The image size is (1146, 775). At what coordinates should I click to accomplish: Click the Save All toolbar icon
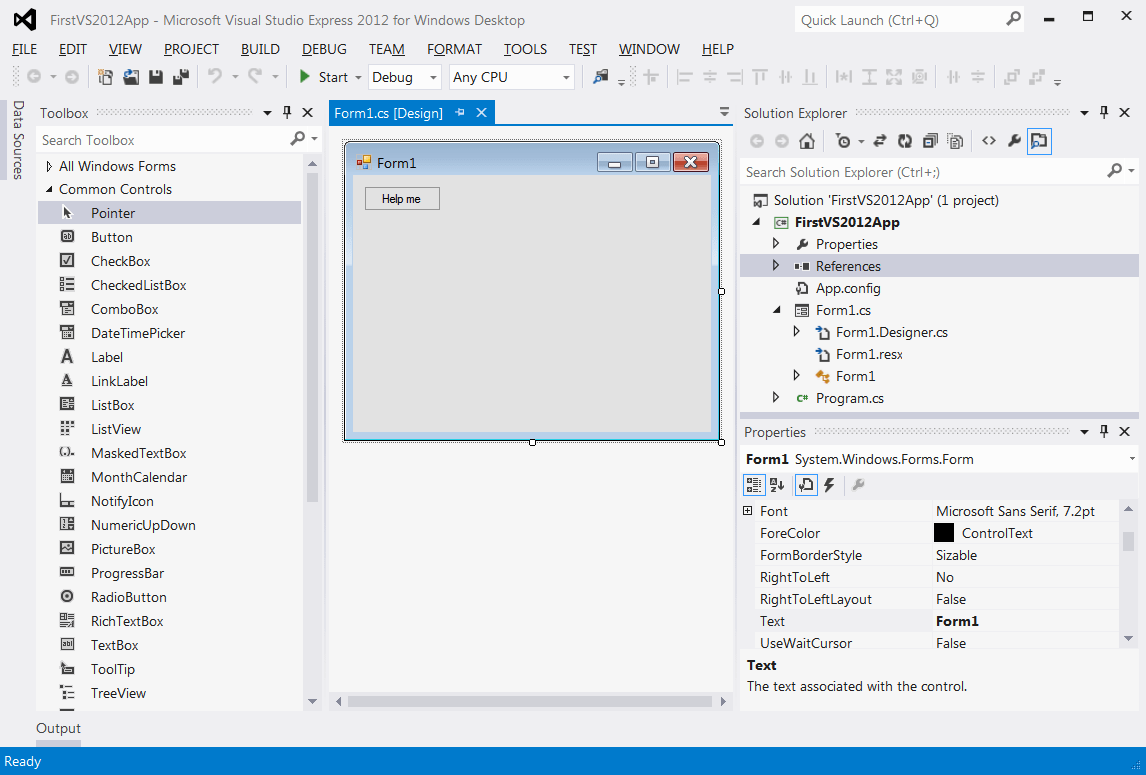click(181, 77)
